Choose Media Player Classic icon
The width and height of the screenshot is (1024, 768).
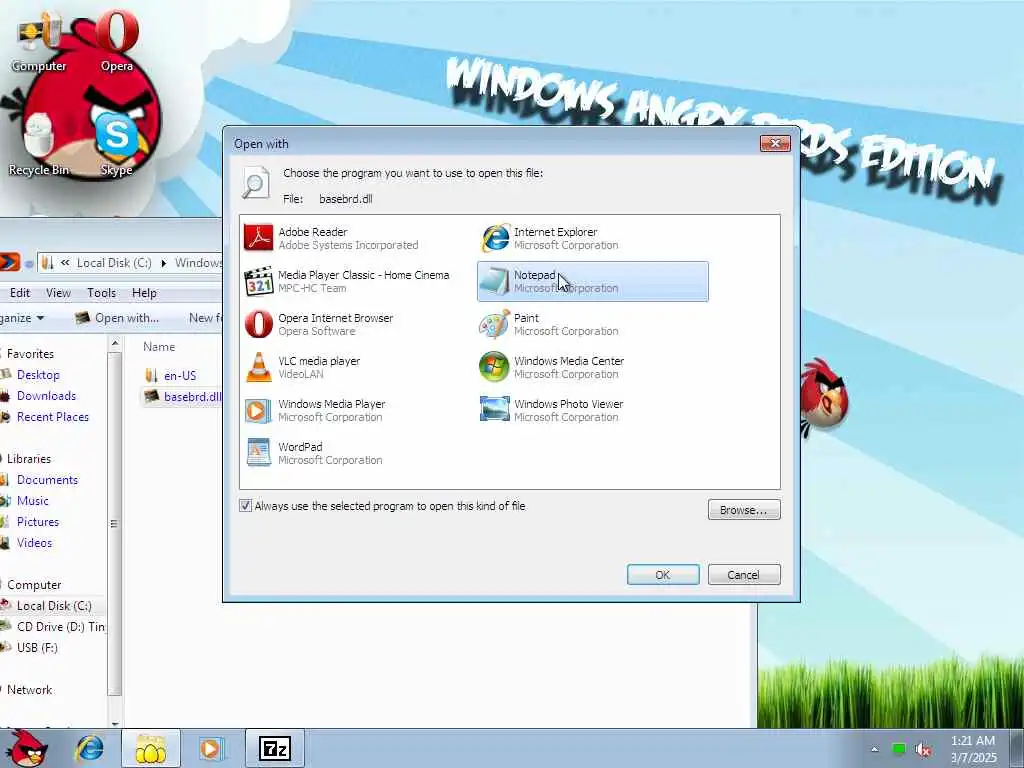coord(259,281)
